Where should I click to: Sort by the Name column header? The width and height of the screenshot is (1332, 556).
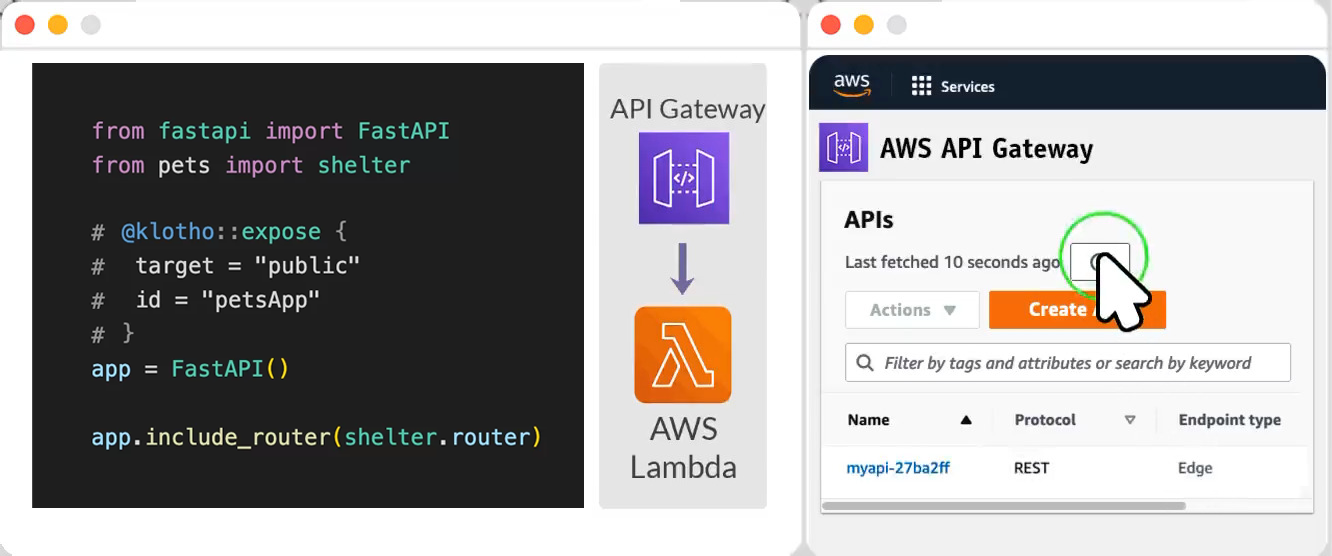pyautogui.click(x=868, y=420)
